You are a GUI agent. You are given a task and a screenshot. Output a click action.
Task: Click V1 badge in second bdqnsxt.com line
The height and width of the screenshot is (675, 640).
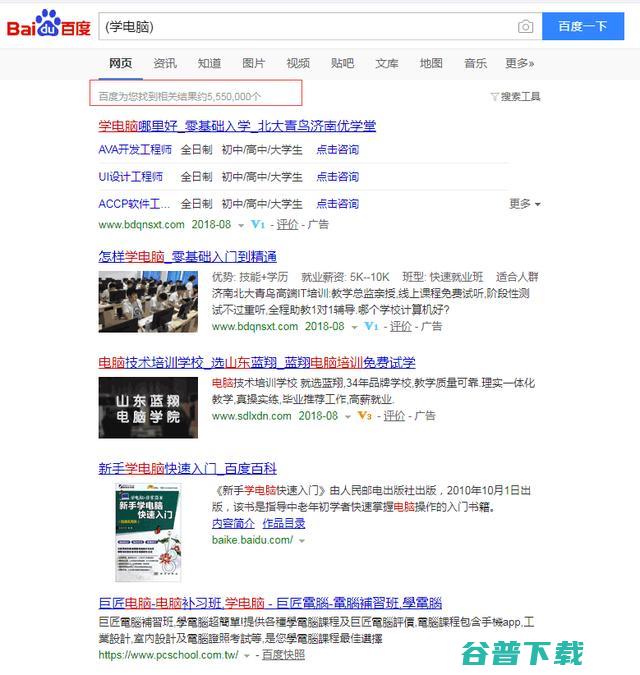pyautogui.click(x=371, y=326)
